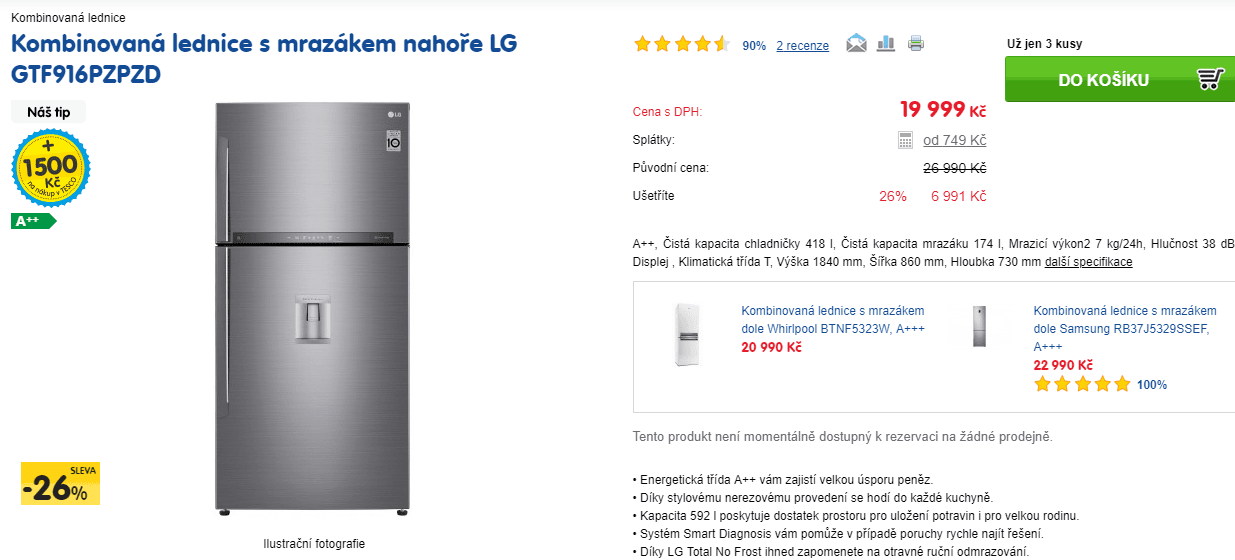Open Kombinovaná lednice breadcrumb category
Image resolution: width=1235 pixels, height=560 pixels.
point(68,18)
